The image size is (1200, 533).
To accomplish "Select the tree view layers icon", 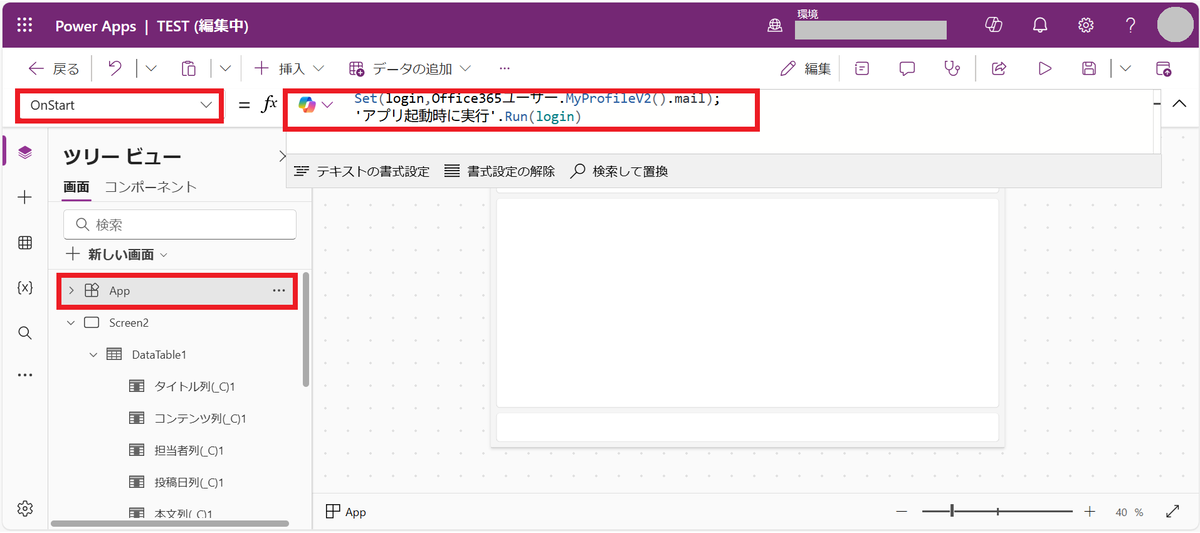I will (x=25, y=152).
